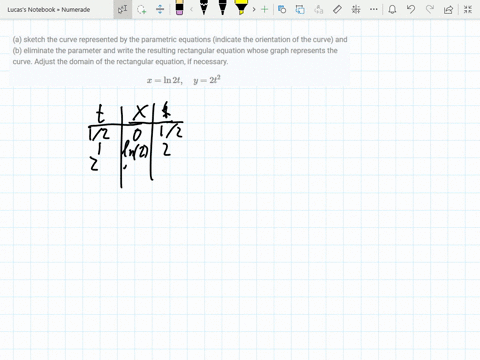Screen dimensions: 480x360
Task: Open notifications bell
Action: click(x=392, y=9)
